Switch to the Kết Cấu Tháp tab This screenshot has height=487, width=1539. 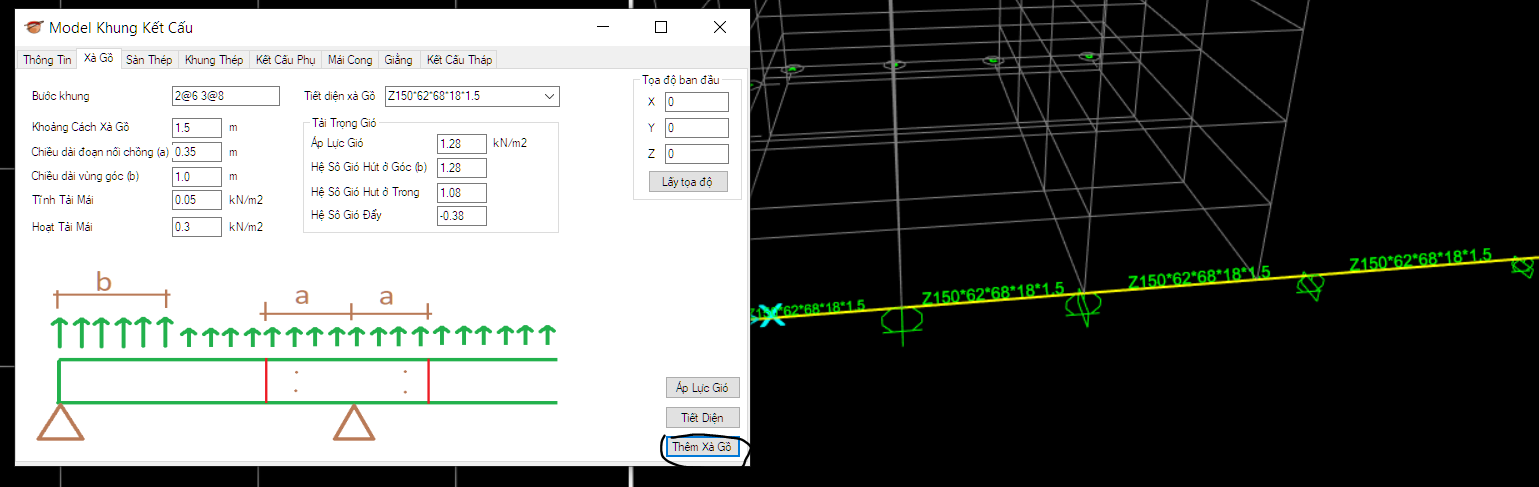(459, 60)
